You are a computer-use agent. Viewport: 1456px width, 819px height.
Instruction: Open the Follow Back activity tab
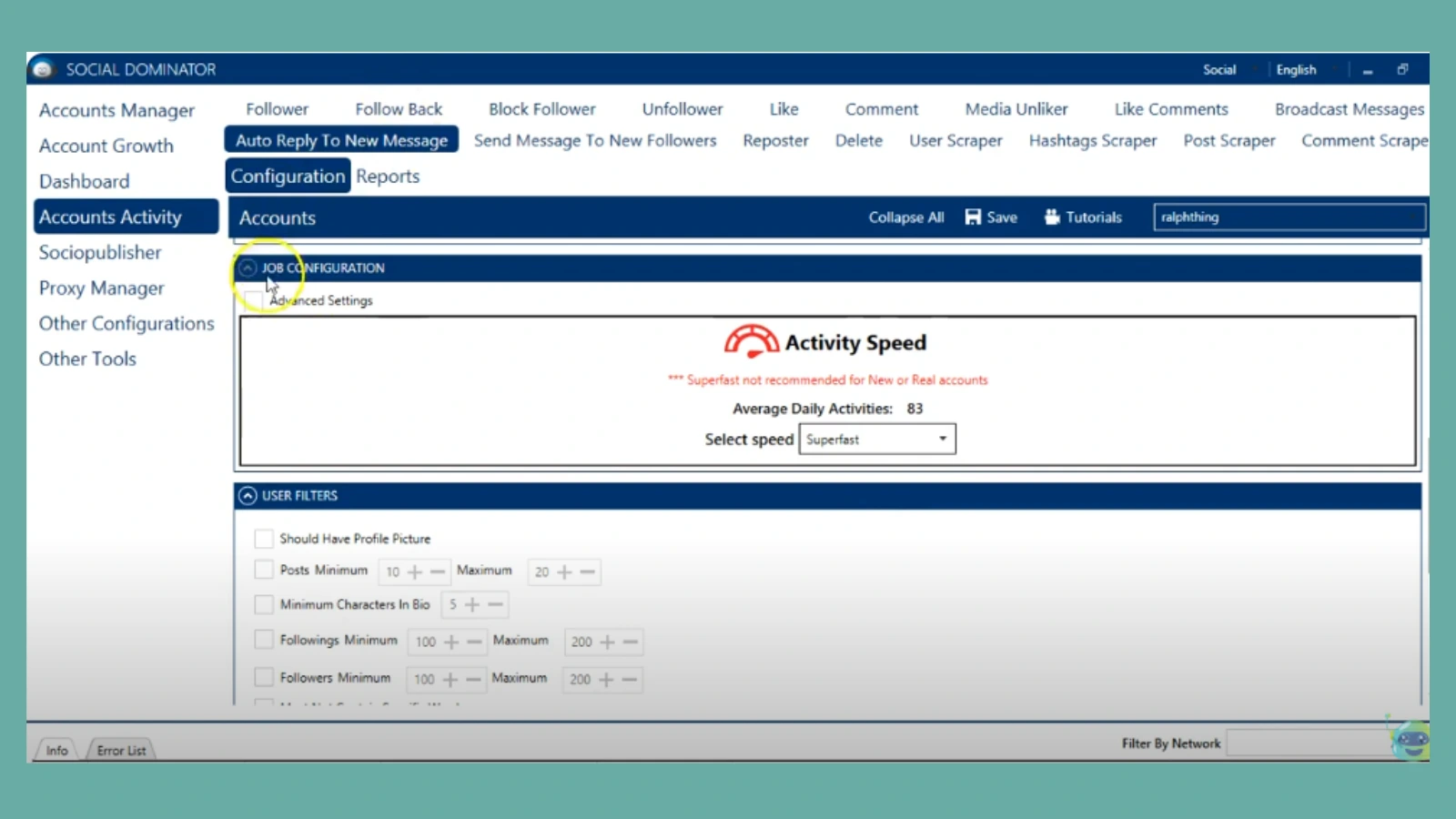(399, 109)
